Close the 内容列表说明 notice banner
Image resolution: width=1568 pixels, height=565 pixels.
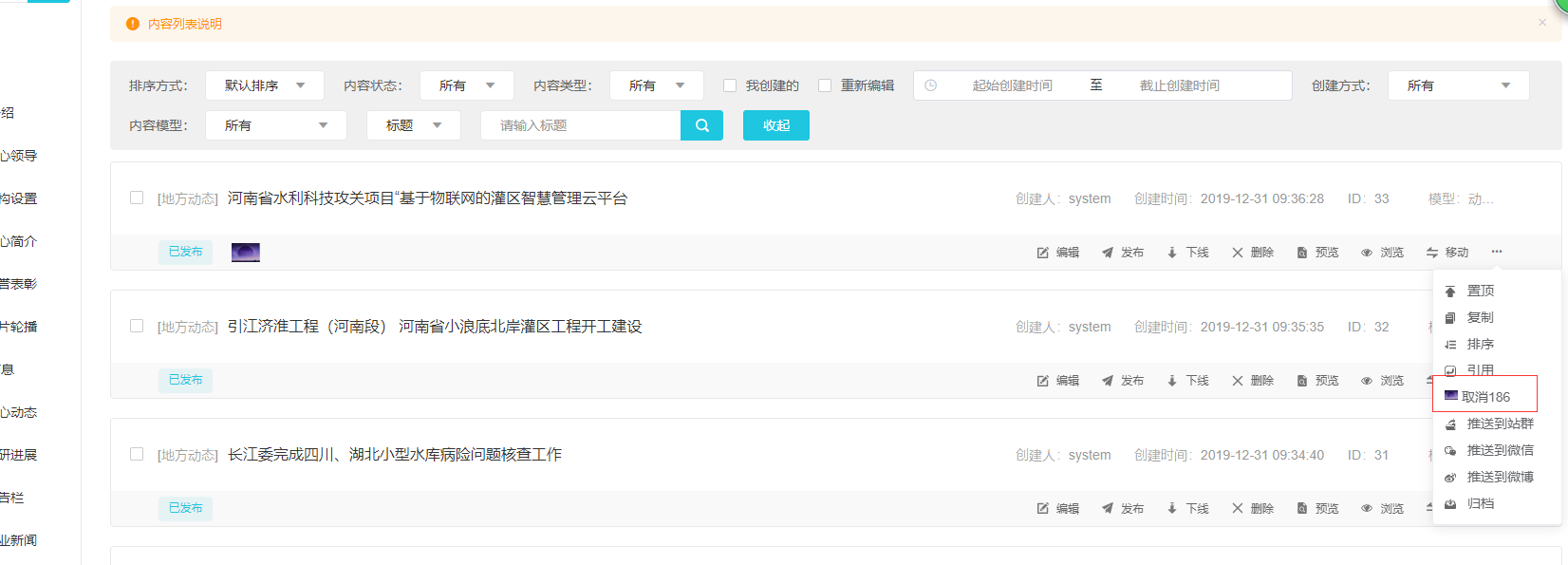[x=1541, y=23]
